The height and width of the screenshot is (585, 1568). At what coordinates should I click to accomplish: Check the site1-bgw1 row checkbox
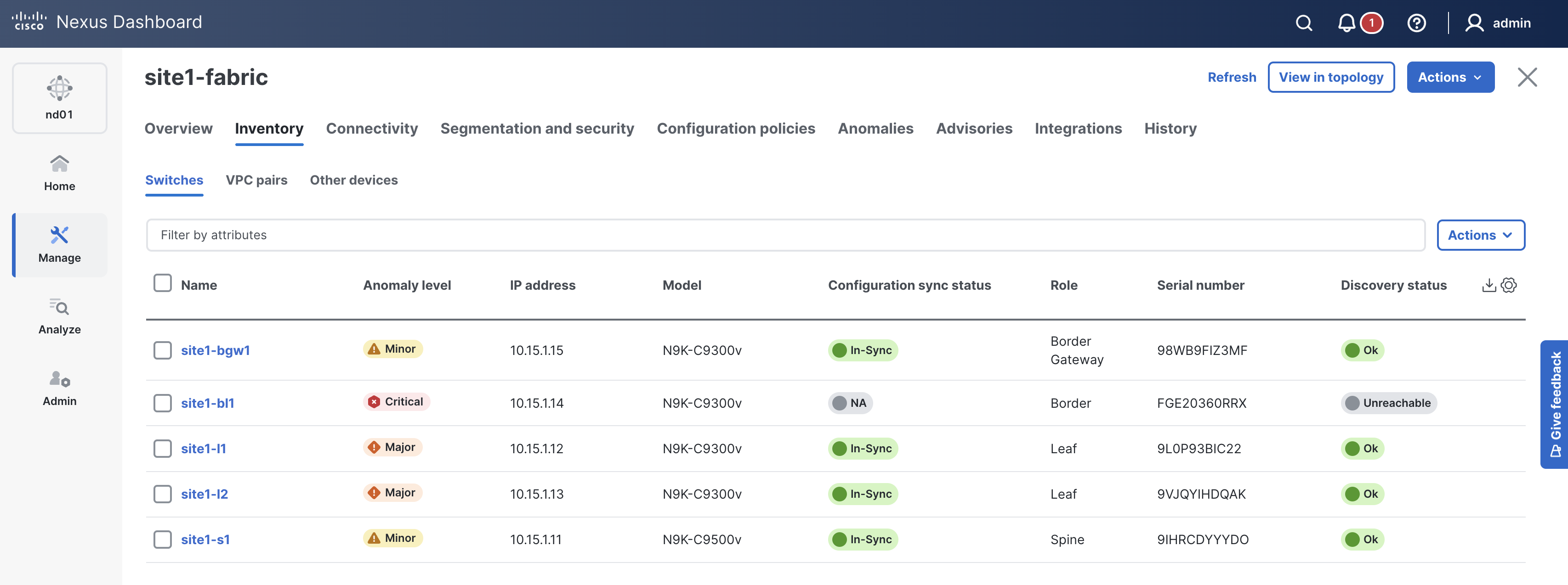163,350
